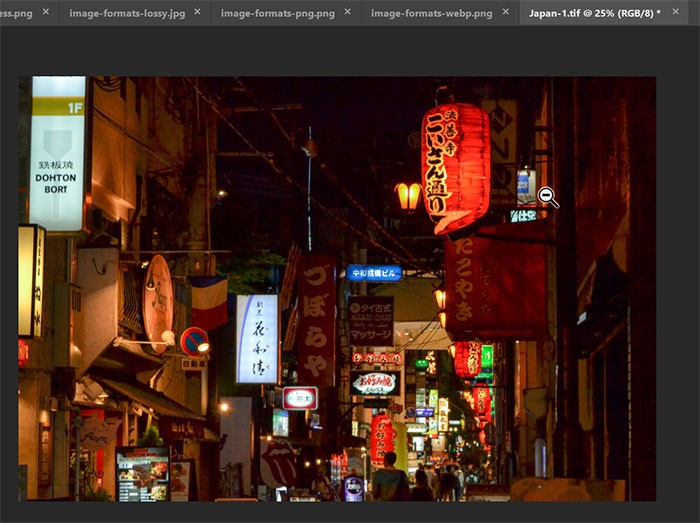
Task: Click the Rolling Stones tongue logo in the photo
Action: pos(279,461)
